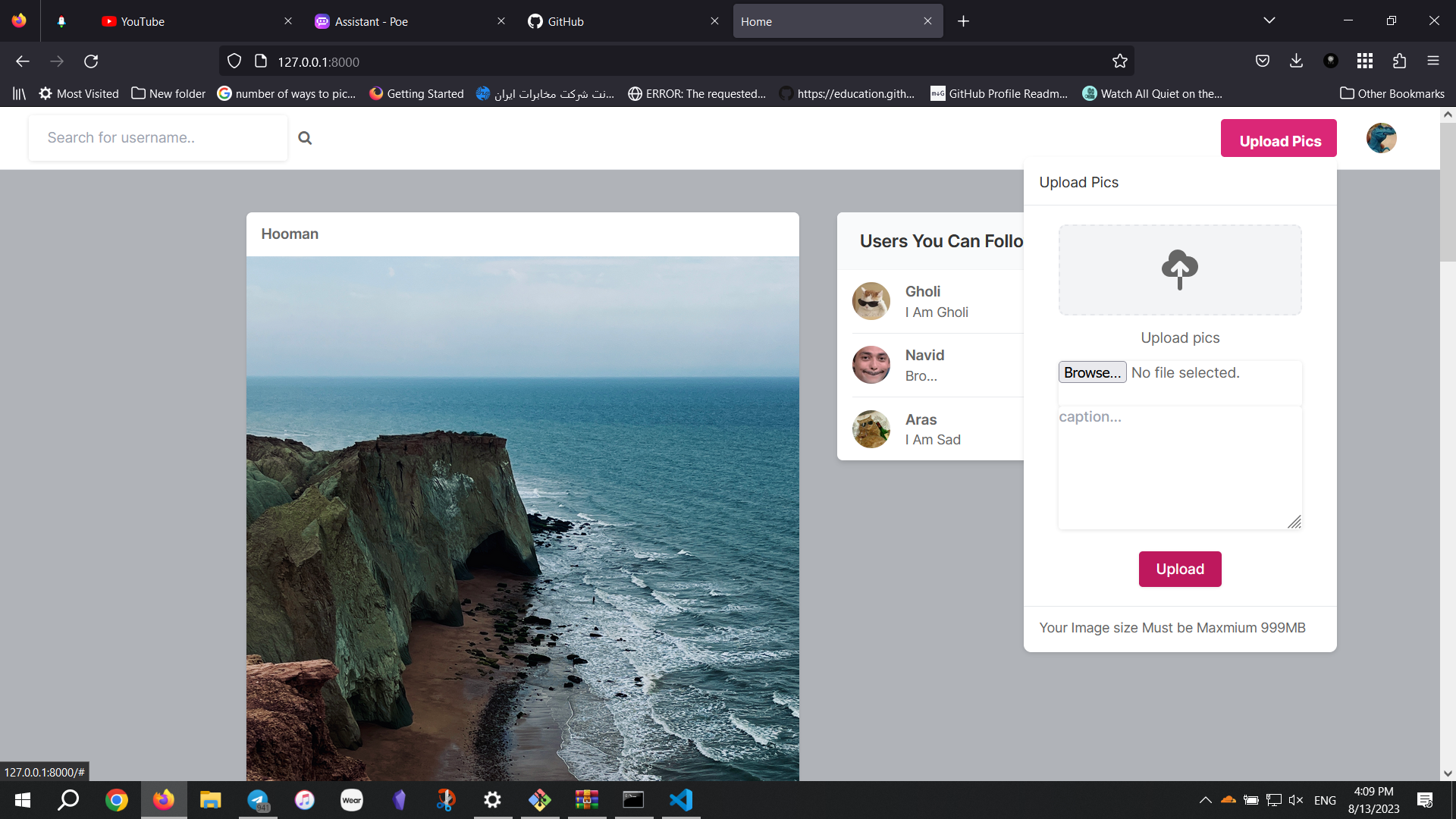Open the extensions puzzle icon in toolbar
1456x819 pixels.
tap(1399, 61)
